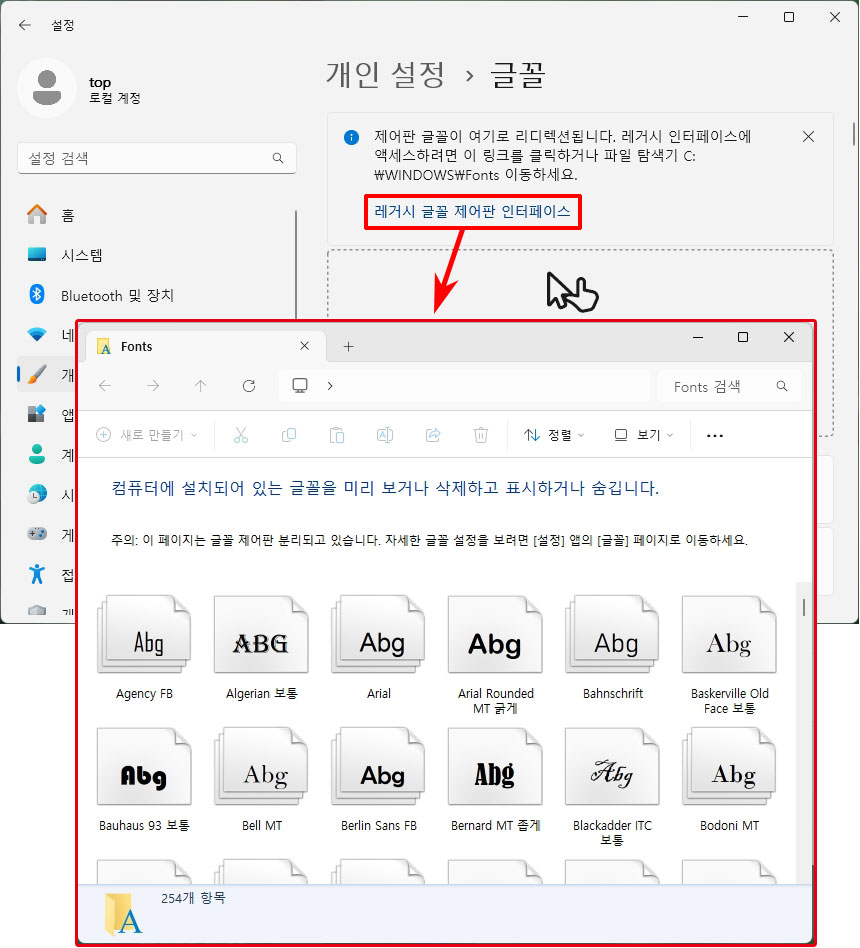Dismiss the redirect notice with the X
Viewport: 860px width, 948px height.
pos(809,136)
